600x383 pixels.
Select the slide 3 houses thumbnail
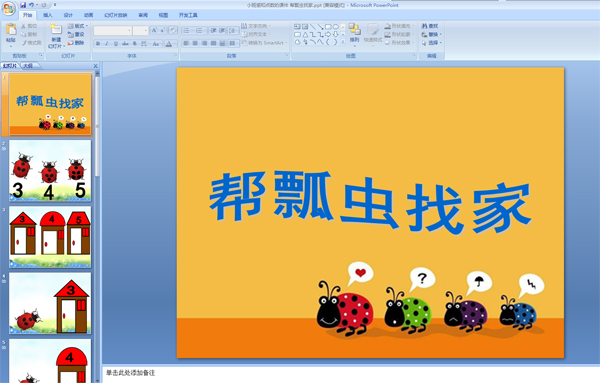(50, 237)
